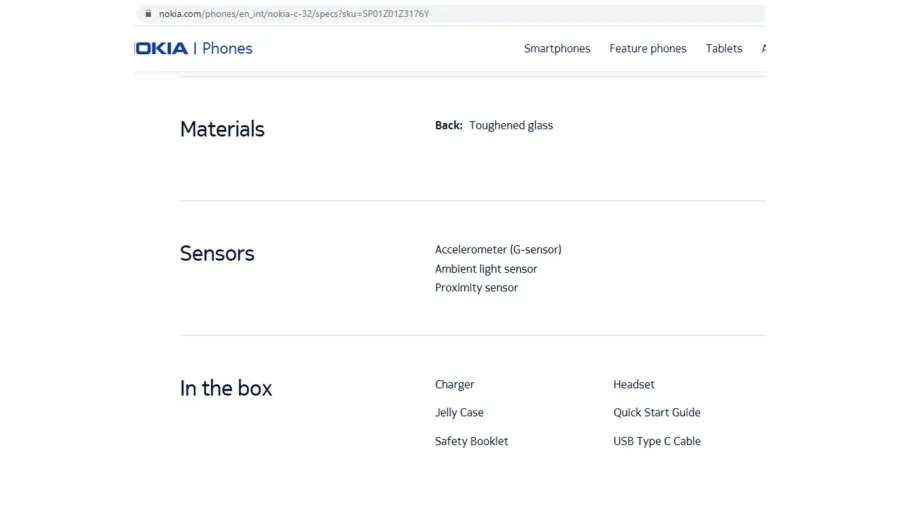Click the lock icon in address bar

(148, 13)
